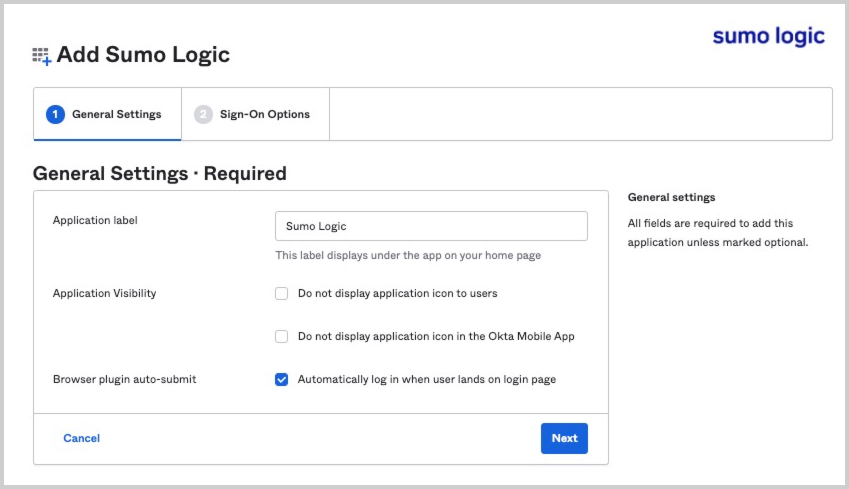The image size is (849, 489).
Task: Click the step 2 circle badge
Action: [203, 114]
